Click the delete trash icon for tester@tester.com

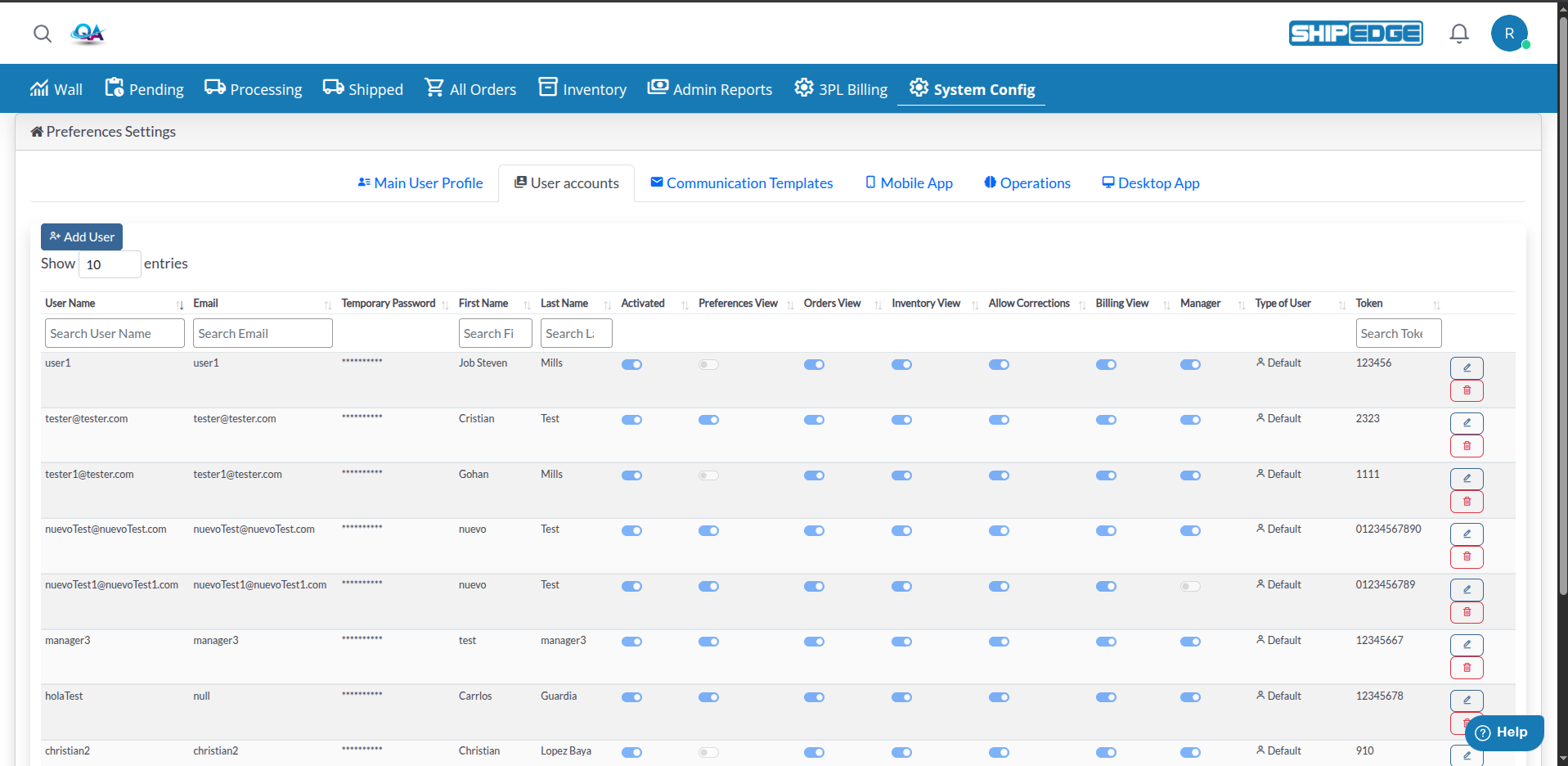pyautogui.click(x=1467, y=445)
